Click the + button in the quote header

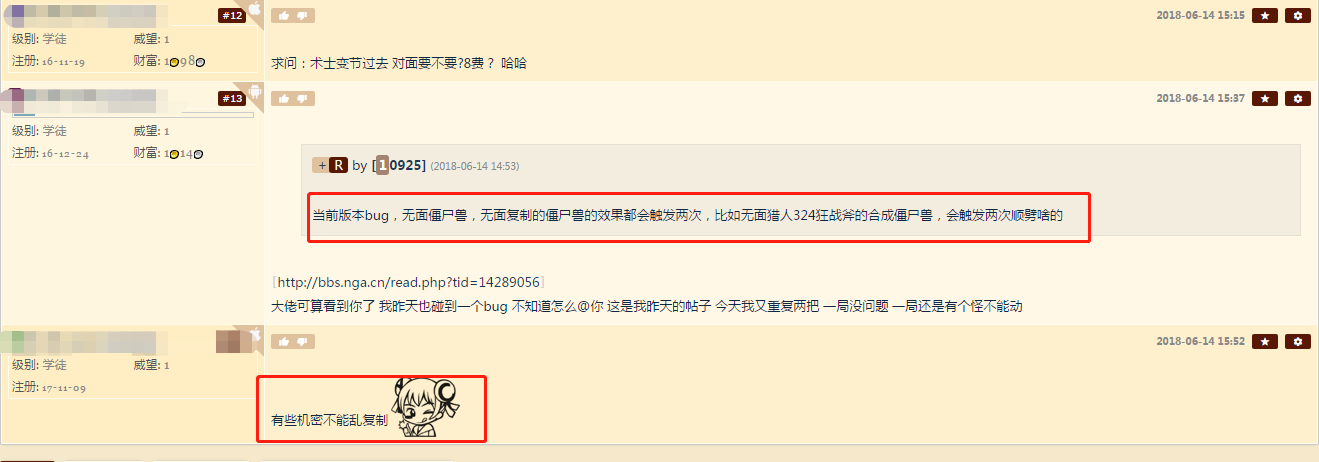[x=320, y=165]
